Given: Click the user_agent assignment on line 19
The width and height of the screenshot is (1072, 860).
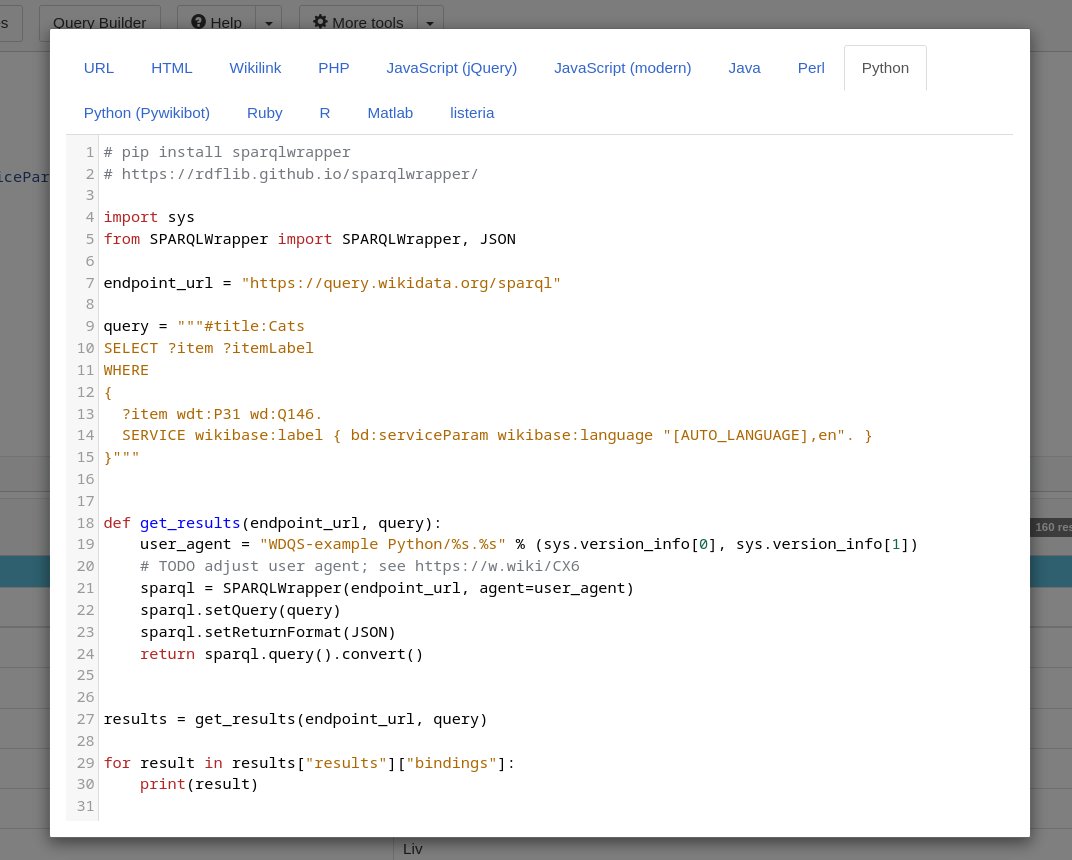Looking at the screenshot, I should [529, 544].
